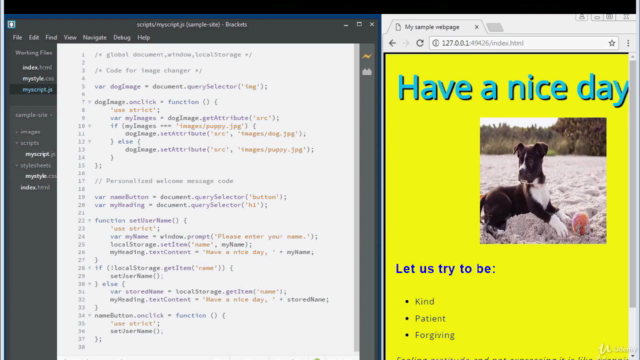The width and height of the screenshot is (640, 360).
Task: Close the My sample webpage tab
Action: click(476, 27)
